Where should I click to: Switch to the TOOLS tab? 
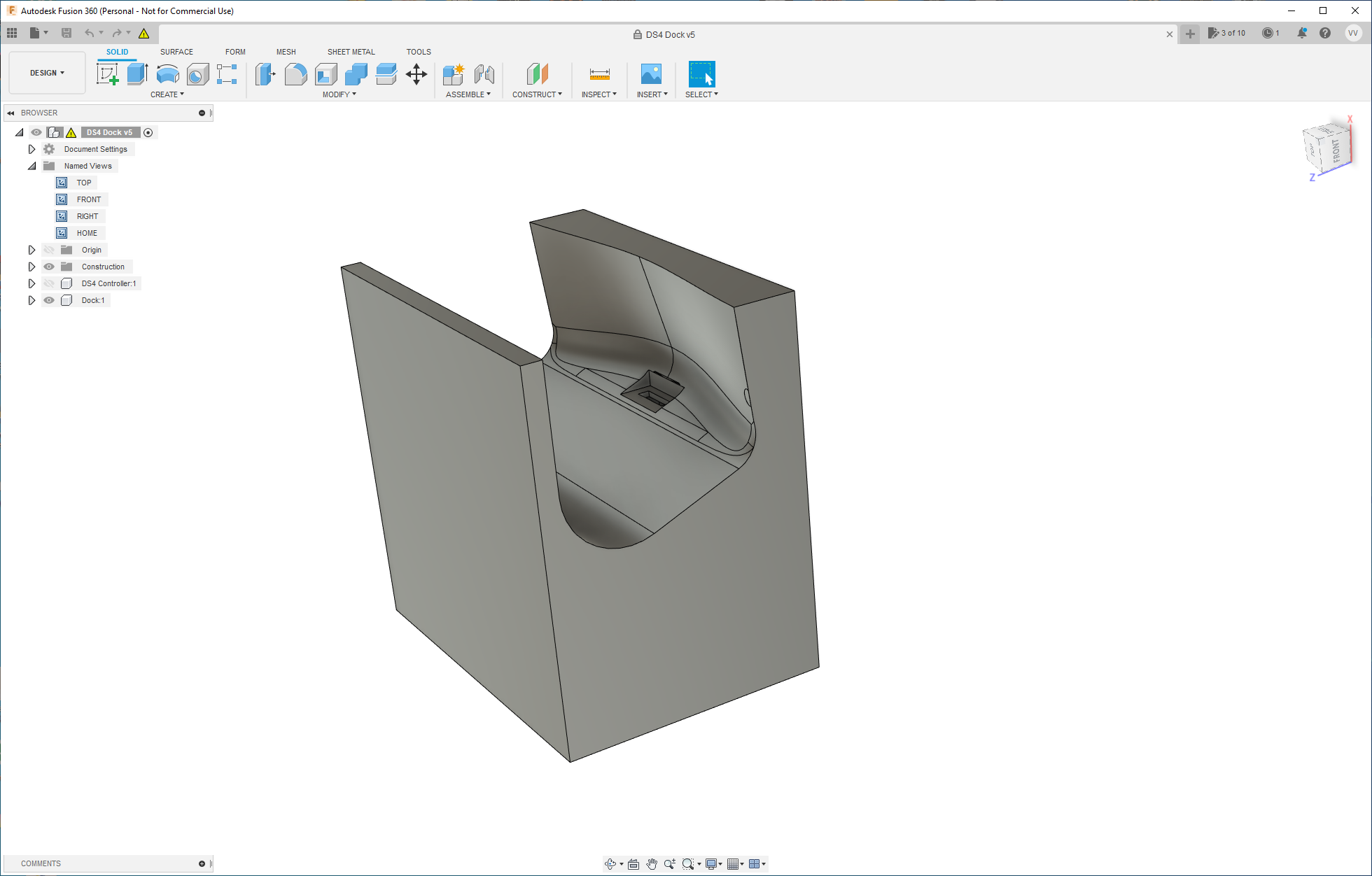(x=419, y=52)
